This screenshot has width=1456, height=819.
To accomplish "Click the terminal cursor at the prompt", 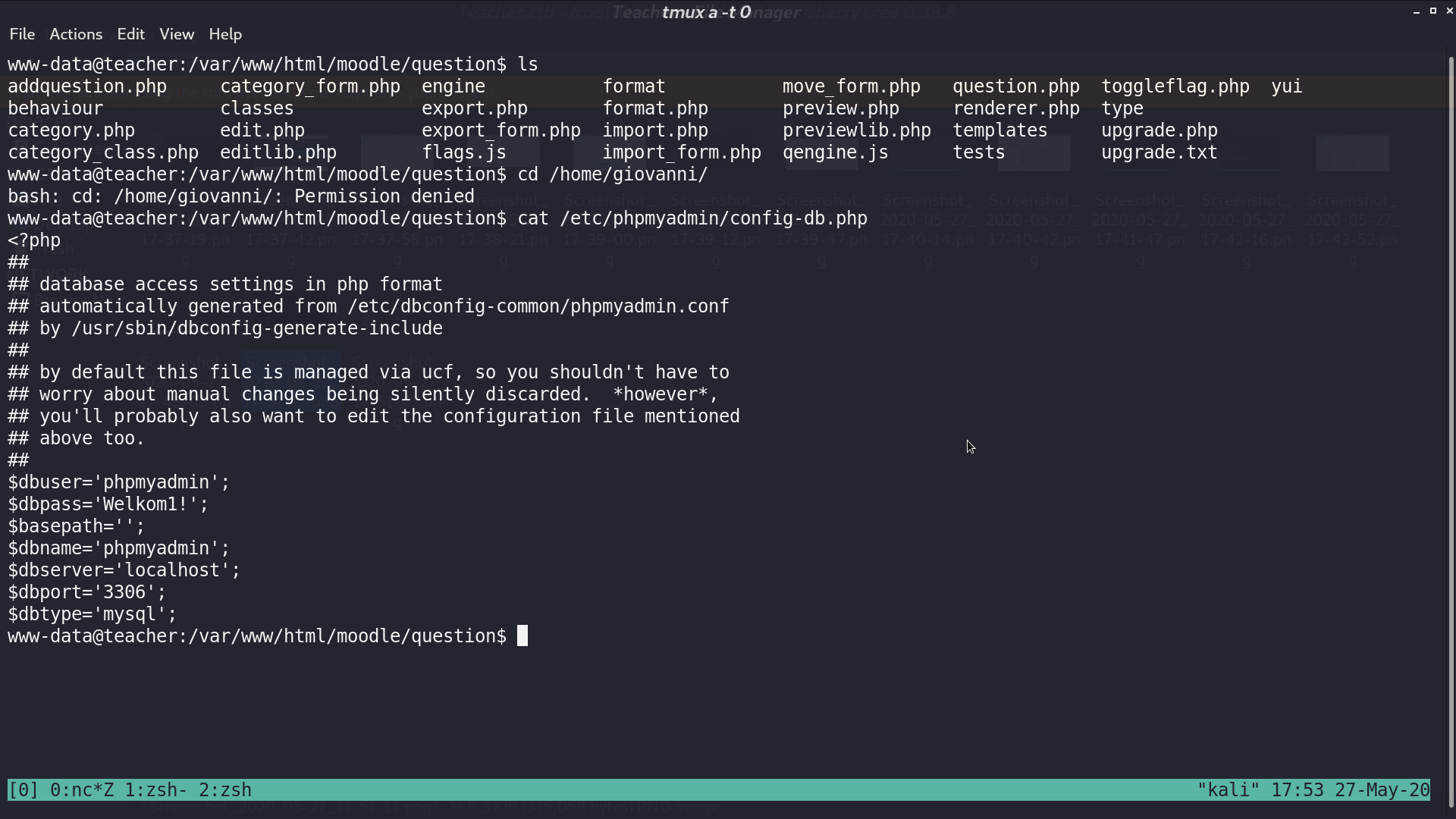I will [x=522, y=635].
